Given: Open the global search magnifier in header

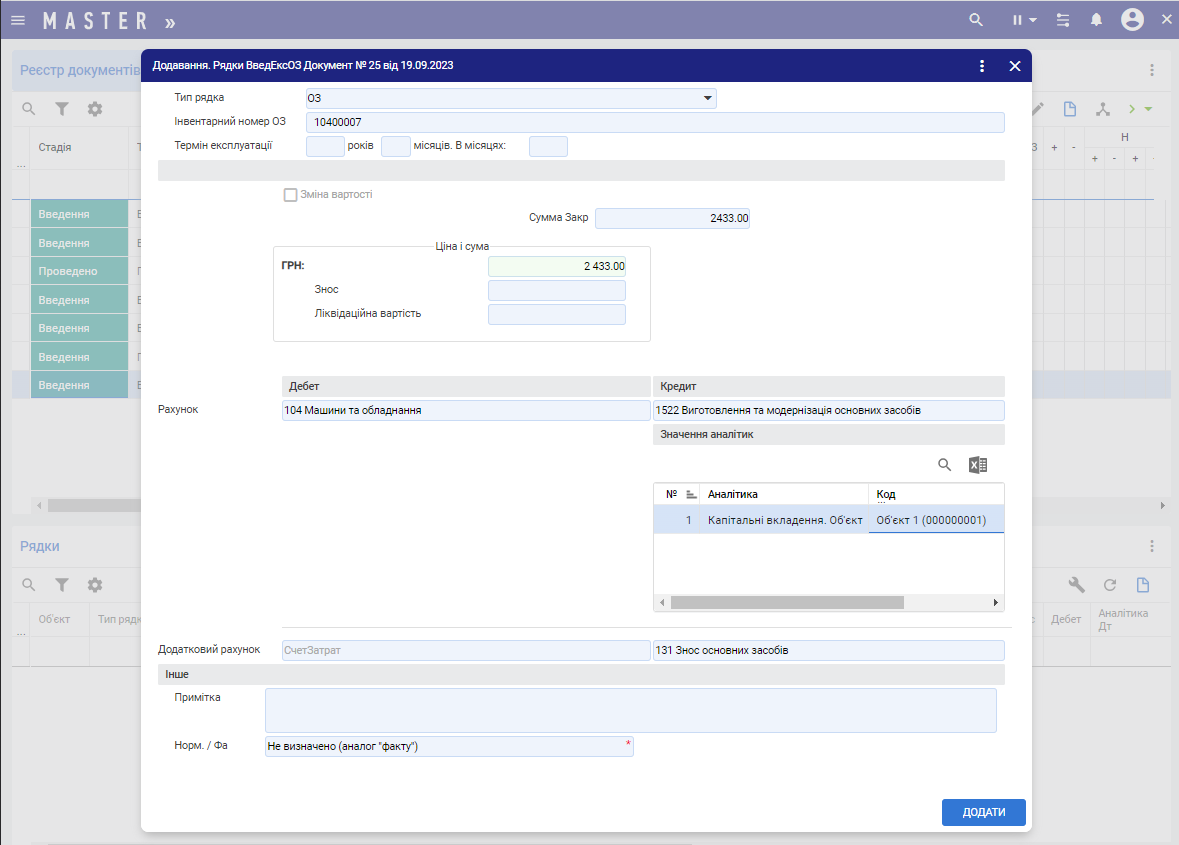Looking at the screenshot, I should 977,20.
